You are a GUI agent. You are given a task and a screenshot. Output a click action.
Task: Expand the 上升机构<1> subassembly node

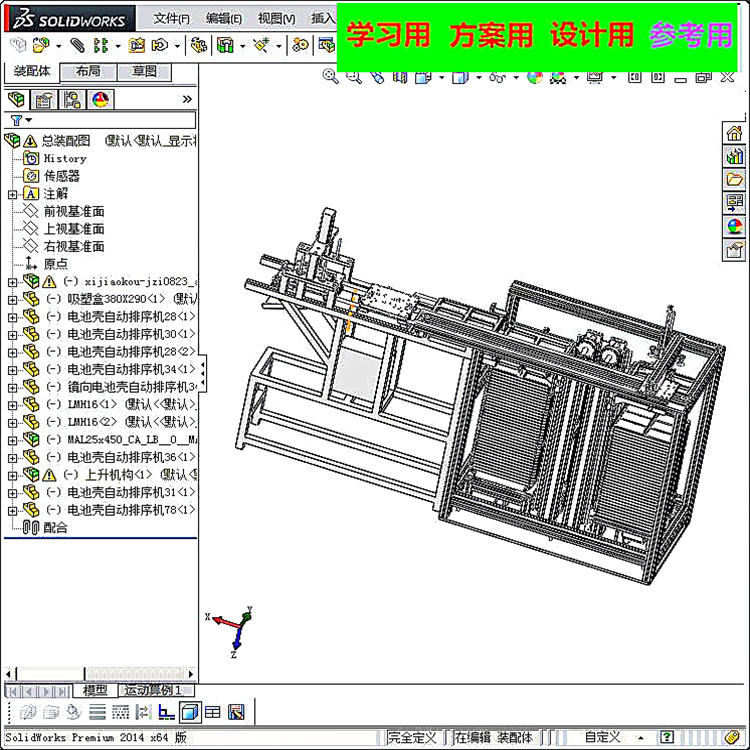12,475
